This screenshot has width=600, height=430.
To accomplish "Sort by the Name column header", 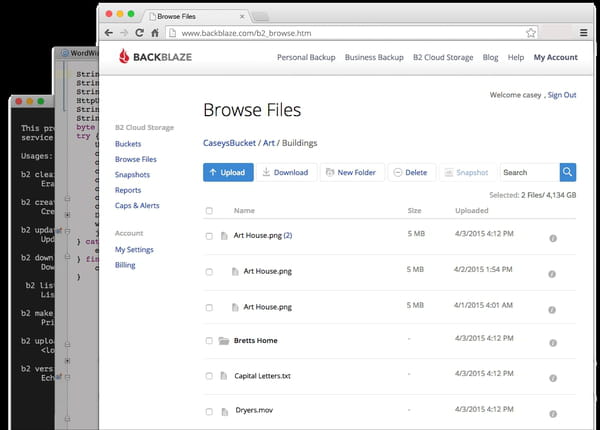I will point(244,210).
